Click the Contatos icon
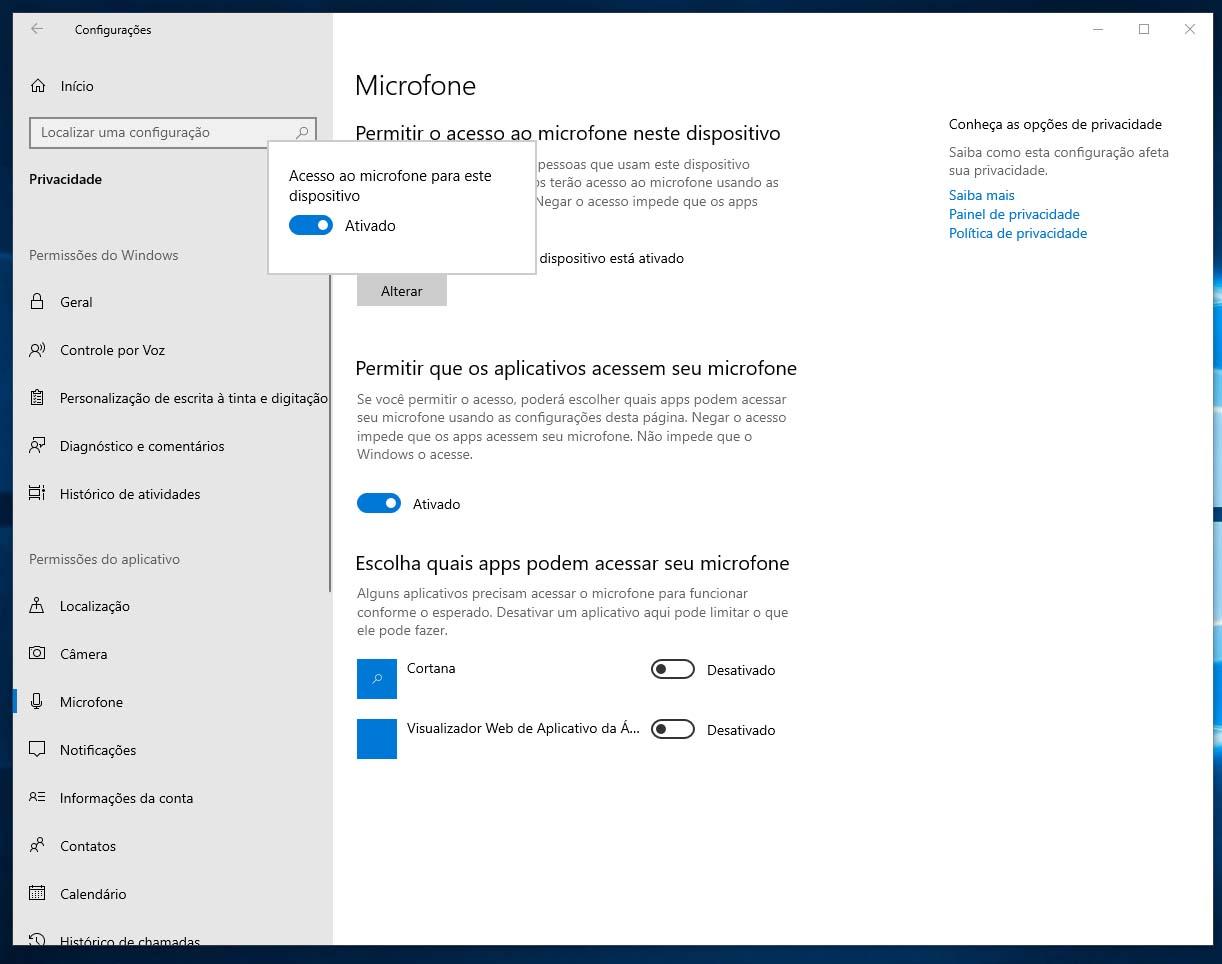This screenshot has height=964, width=1222. point(37,846)
